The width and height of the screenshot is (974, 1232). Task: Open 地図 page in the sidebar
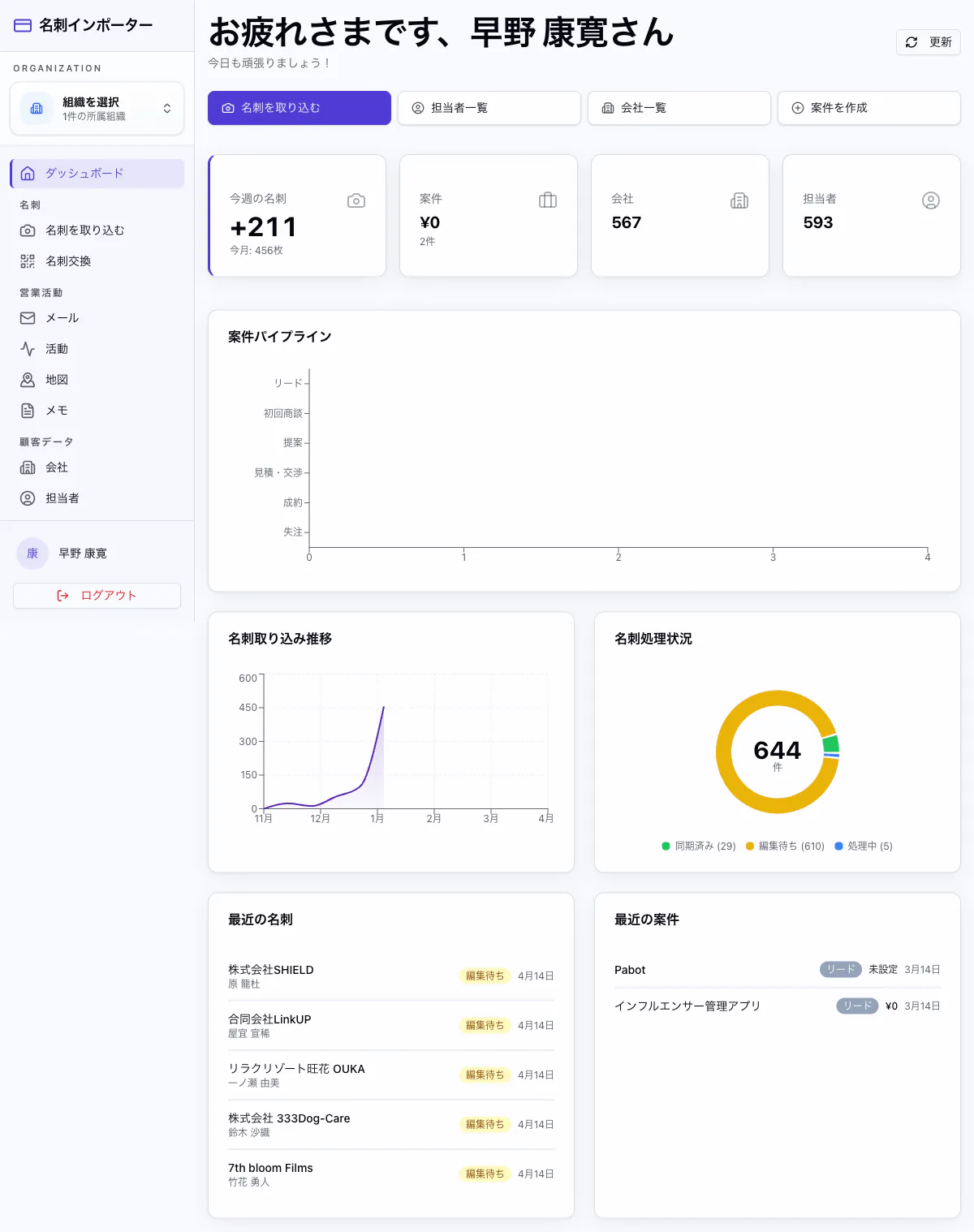pos(97,380)
